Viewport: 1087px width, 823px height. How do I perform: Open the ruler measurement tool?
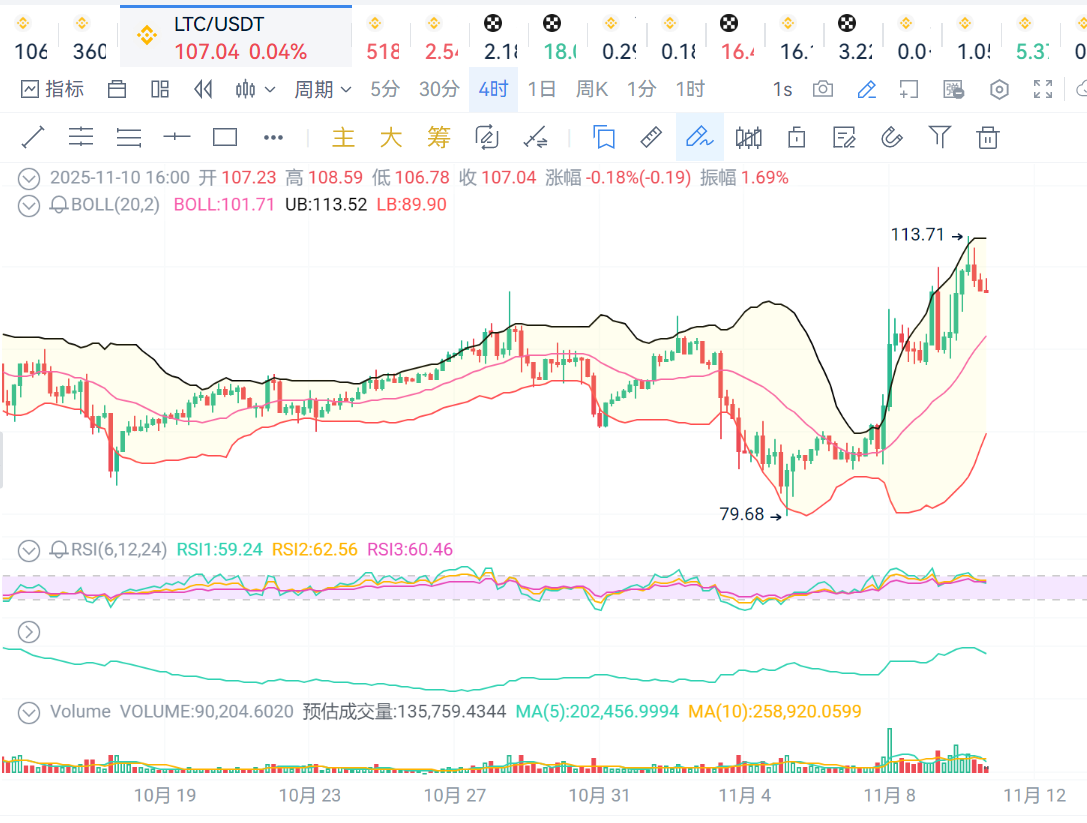point(651,137)
